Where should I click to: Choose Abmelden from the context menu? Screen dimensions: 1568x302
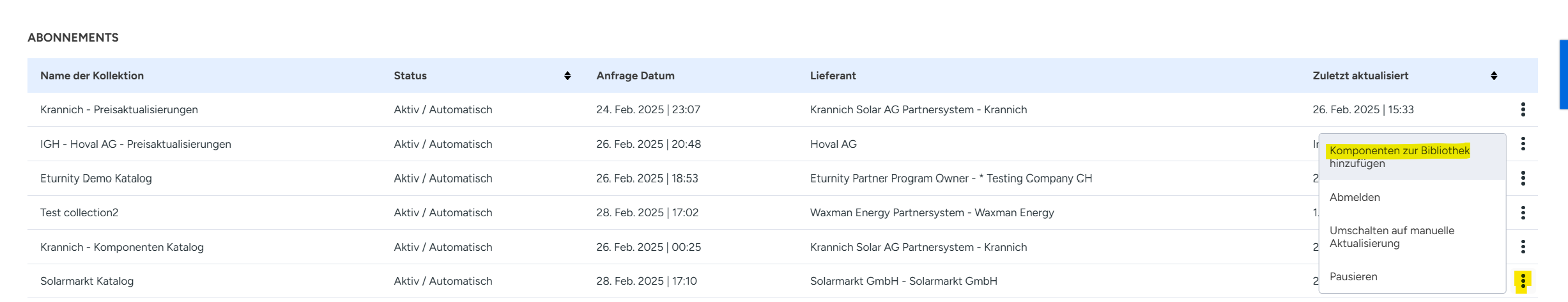(x=1355, y=198)
